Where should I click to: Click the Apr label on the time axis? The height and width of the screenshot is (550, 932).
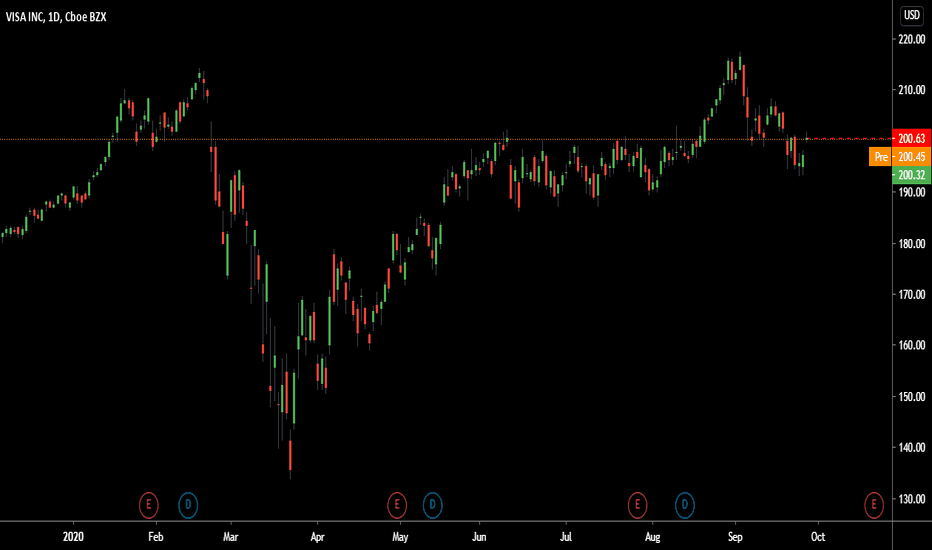[317, 537]
